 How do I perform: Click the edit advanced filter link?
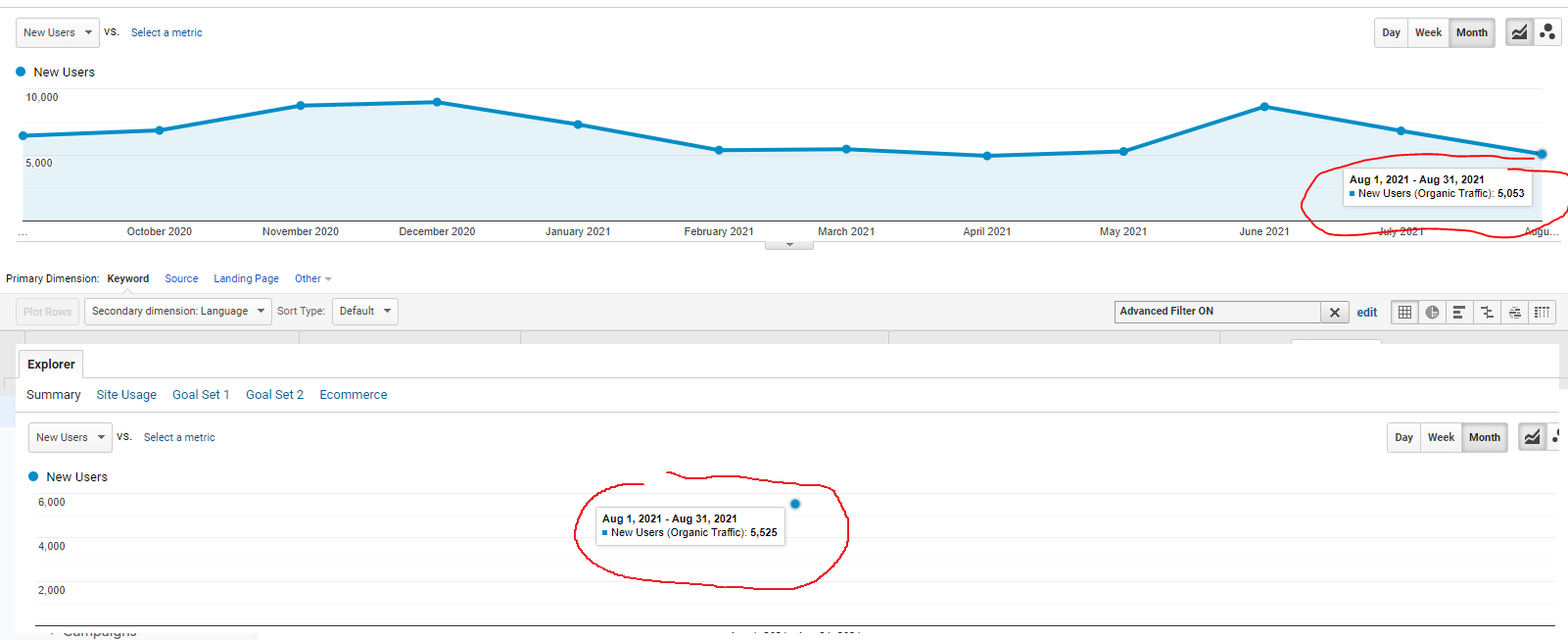click(1367, 313)
